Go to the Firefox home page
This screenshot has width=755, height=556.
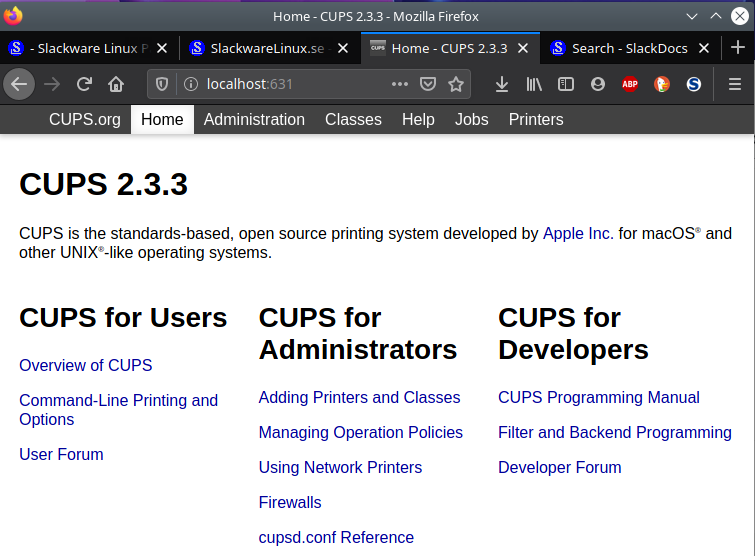pos(116,84)
